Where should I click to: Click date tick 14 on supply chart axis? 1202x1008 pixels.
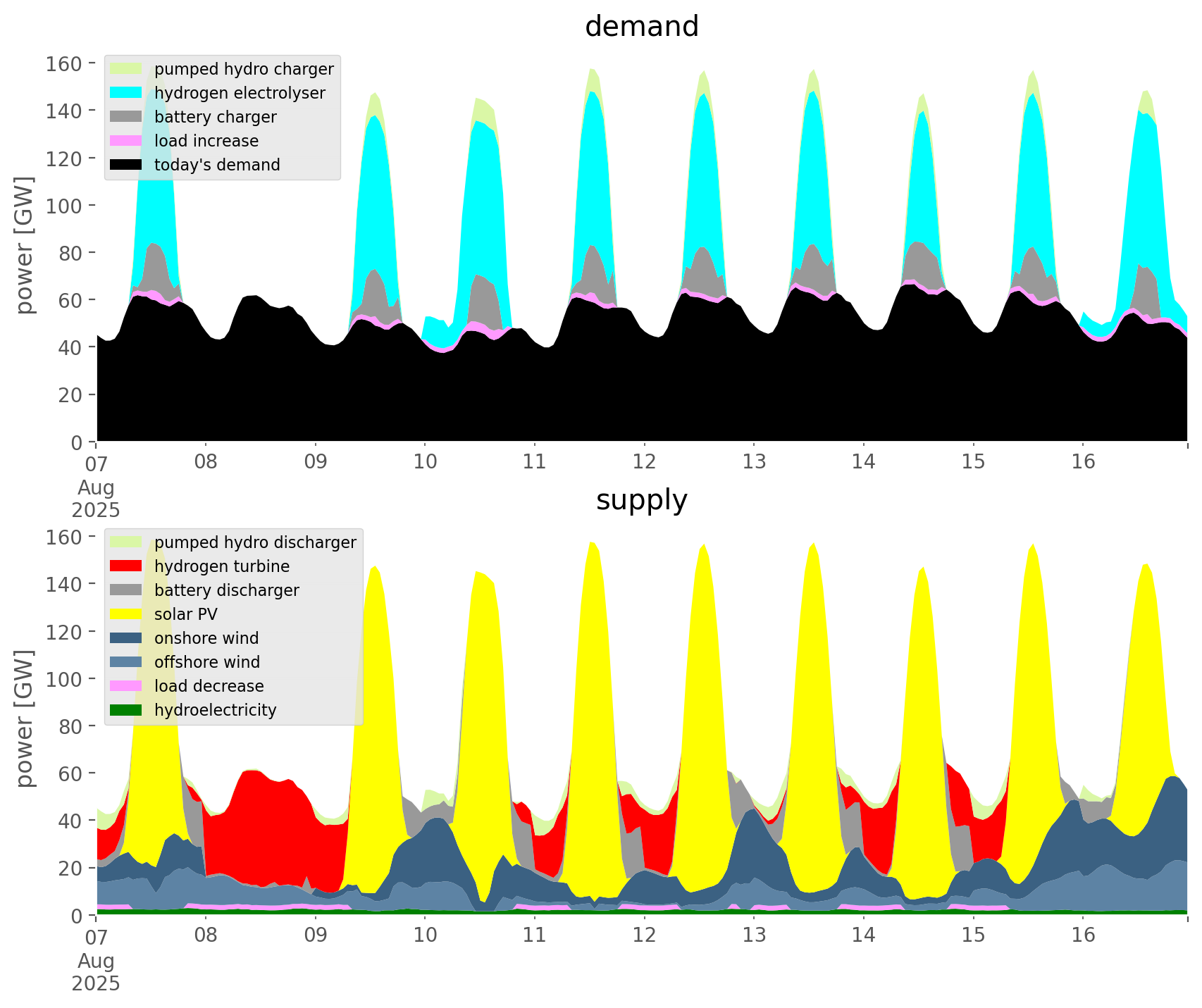coord(863,935)
